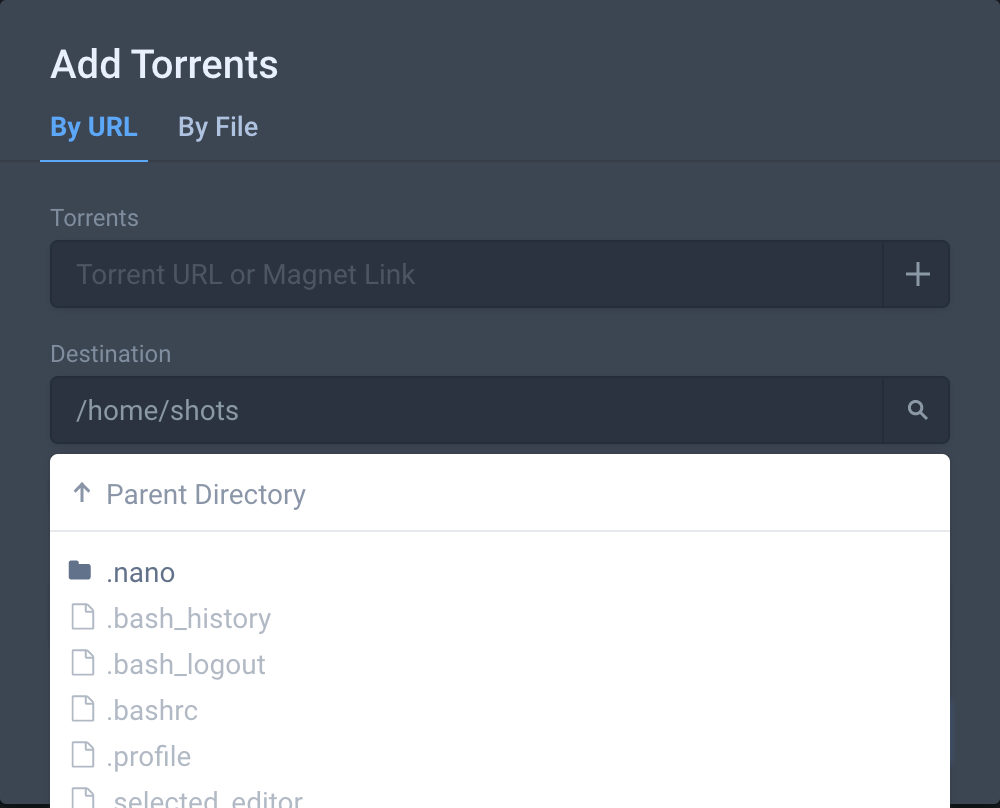Switch to the By URL tab
The height and width of the screenshot is (808, 1000).
point(94,127)
